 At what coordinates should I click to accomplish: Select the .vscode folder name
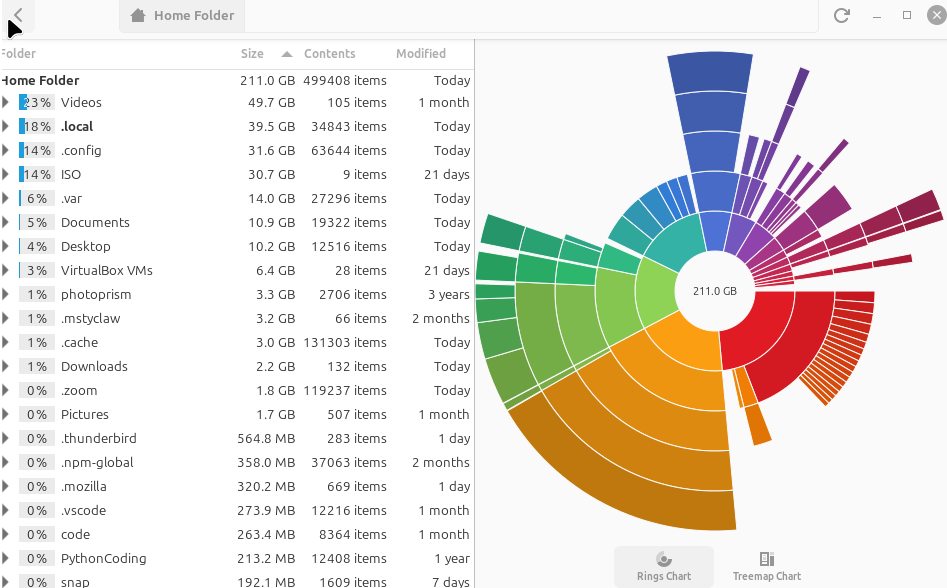point(83,510)
